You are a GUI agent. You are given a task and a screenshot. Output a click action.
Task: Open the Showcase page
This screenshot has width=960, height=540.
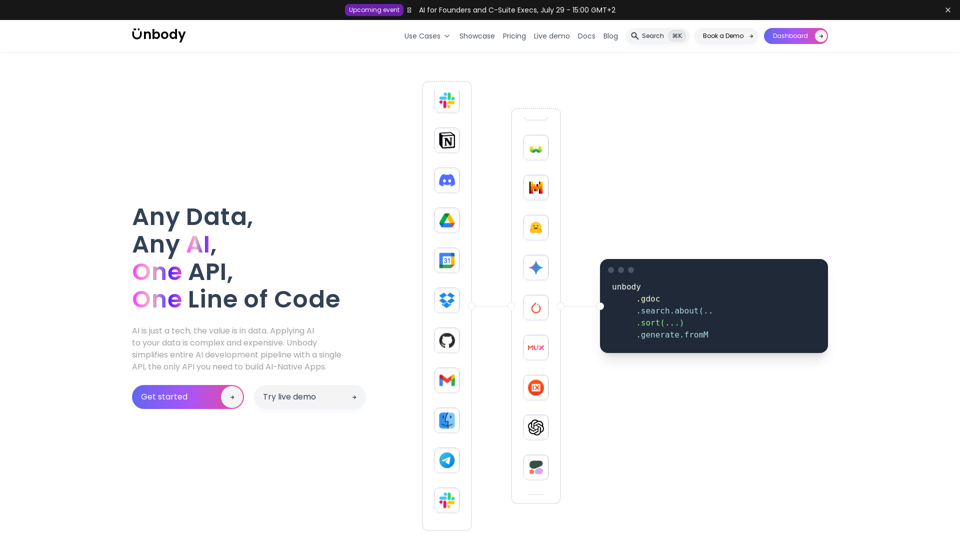click(x=477, y=36)
